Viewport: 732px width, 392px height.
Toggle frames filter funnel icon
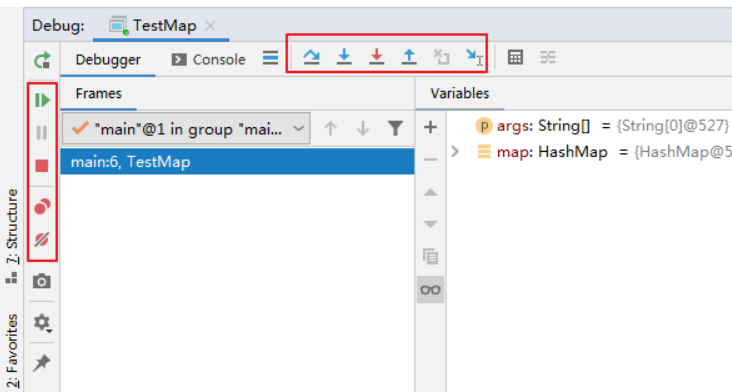(395, 128)
